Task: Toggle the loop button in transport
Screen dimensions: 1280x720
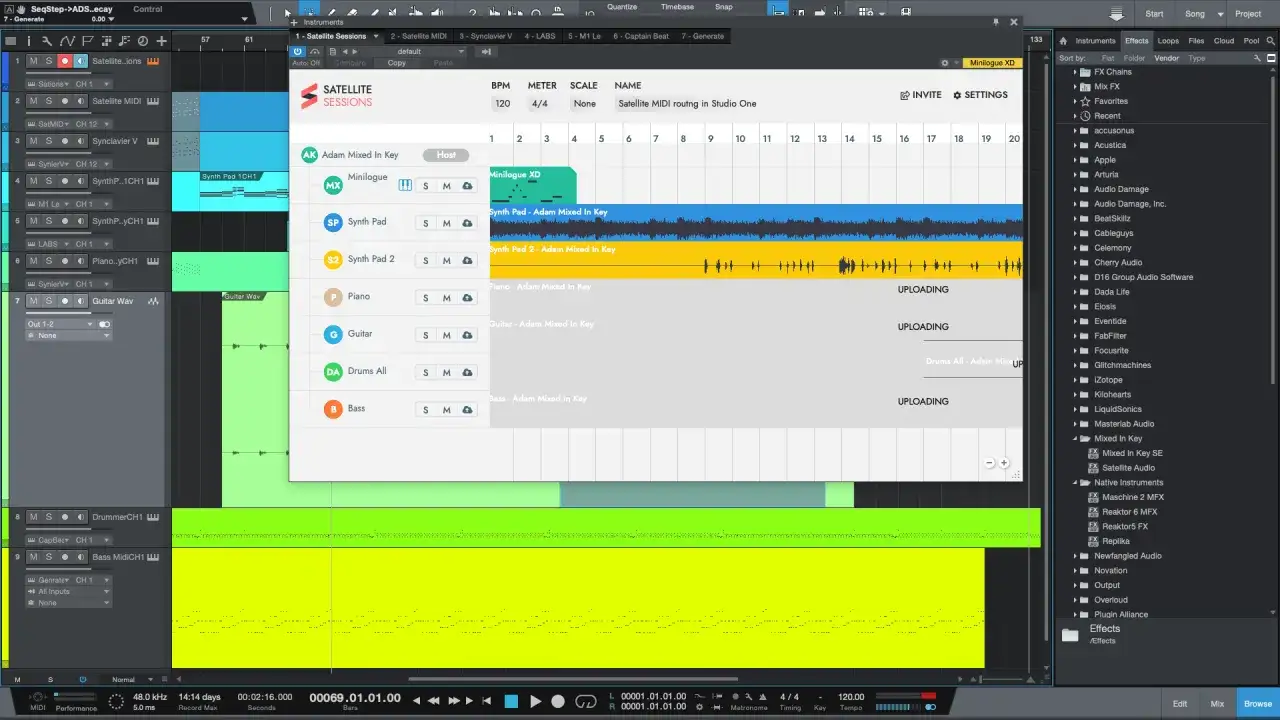Action: tap(587, 701)
